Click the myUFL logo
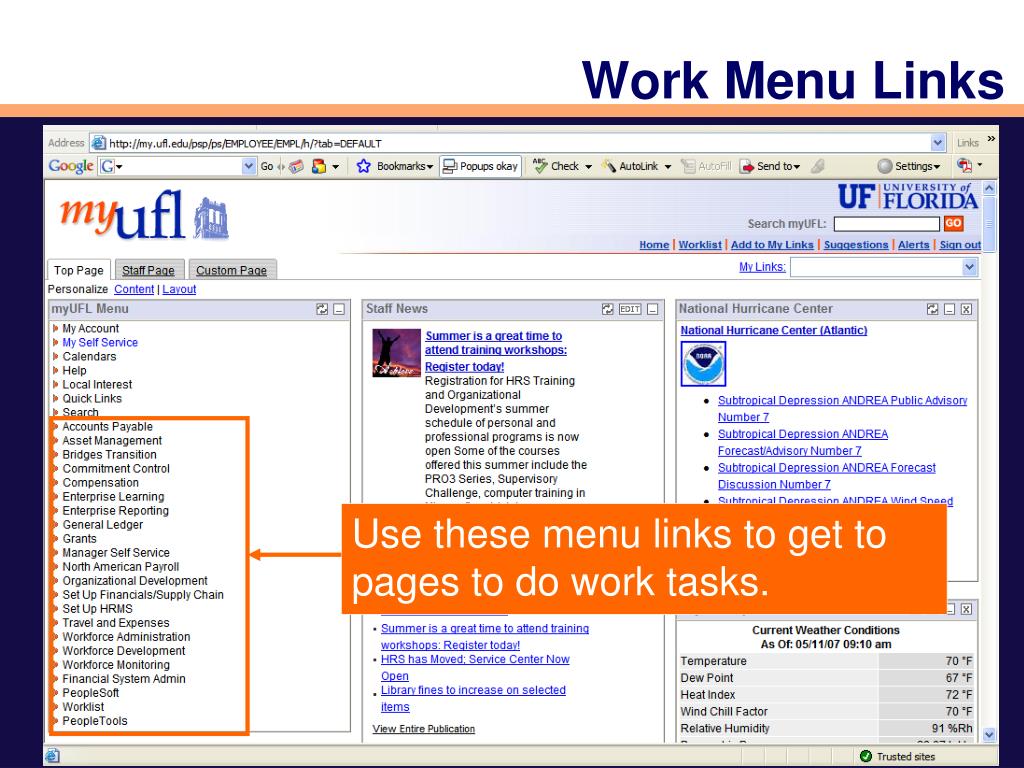 [x=144, y=216]
